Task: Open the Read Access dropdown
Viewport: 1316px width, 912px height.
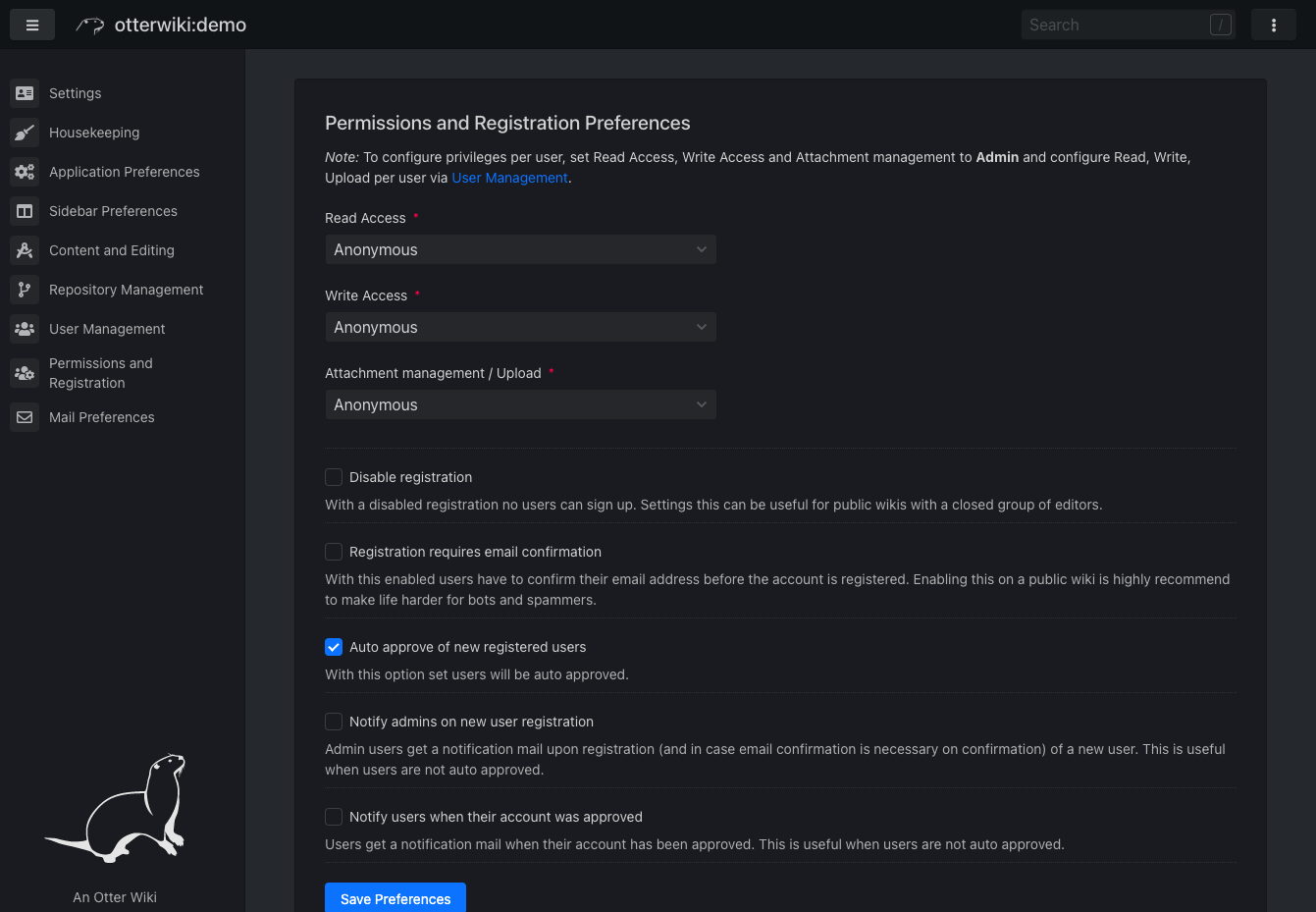Action: (520, 249)
